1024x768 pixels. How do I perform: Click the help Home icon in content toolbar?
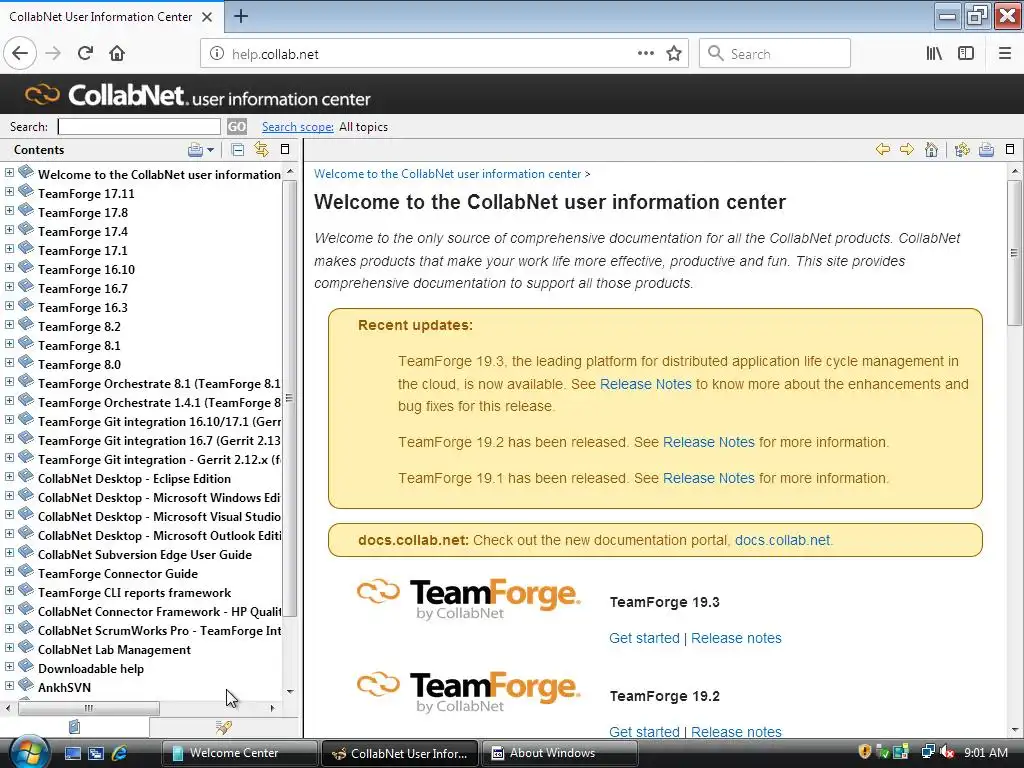932,150
